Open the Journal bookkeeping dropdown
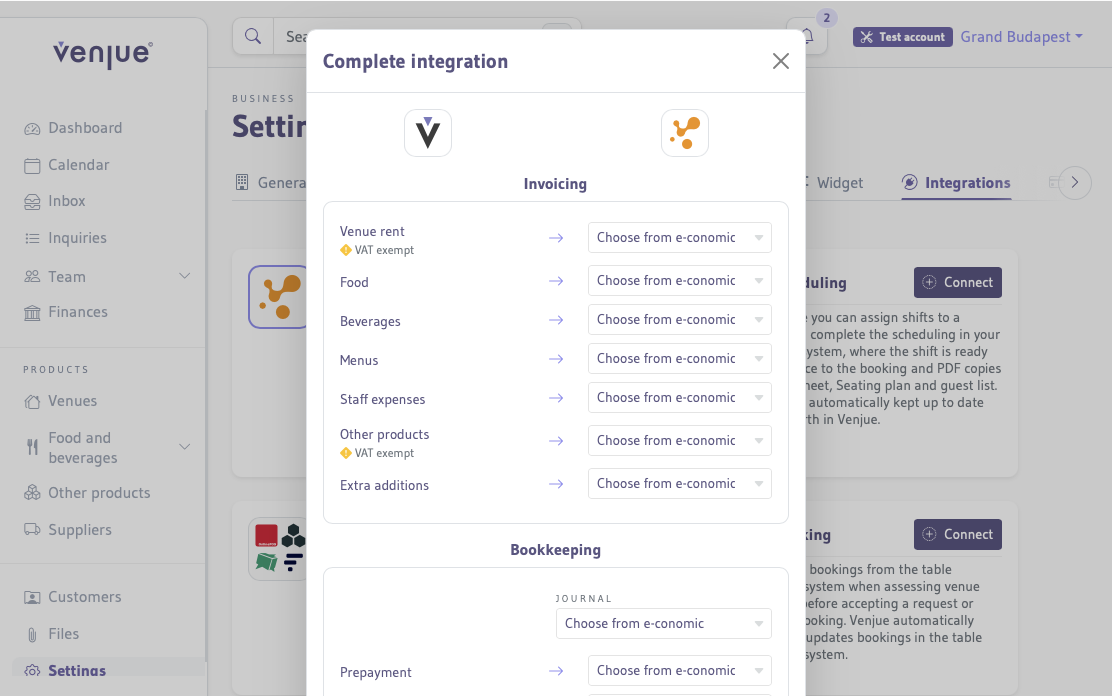 (x=663, y=623)
